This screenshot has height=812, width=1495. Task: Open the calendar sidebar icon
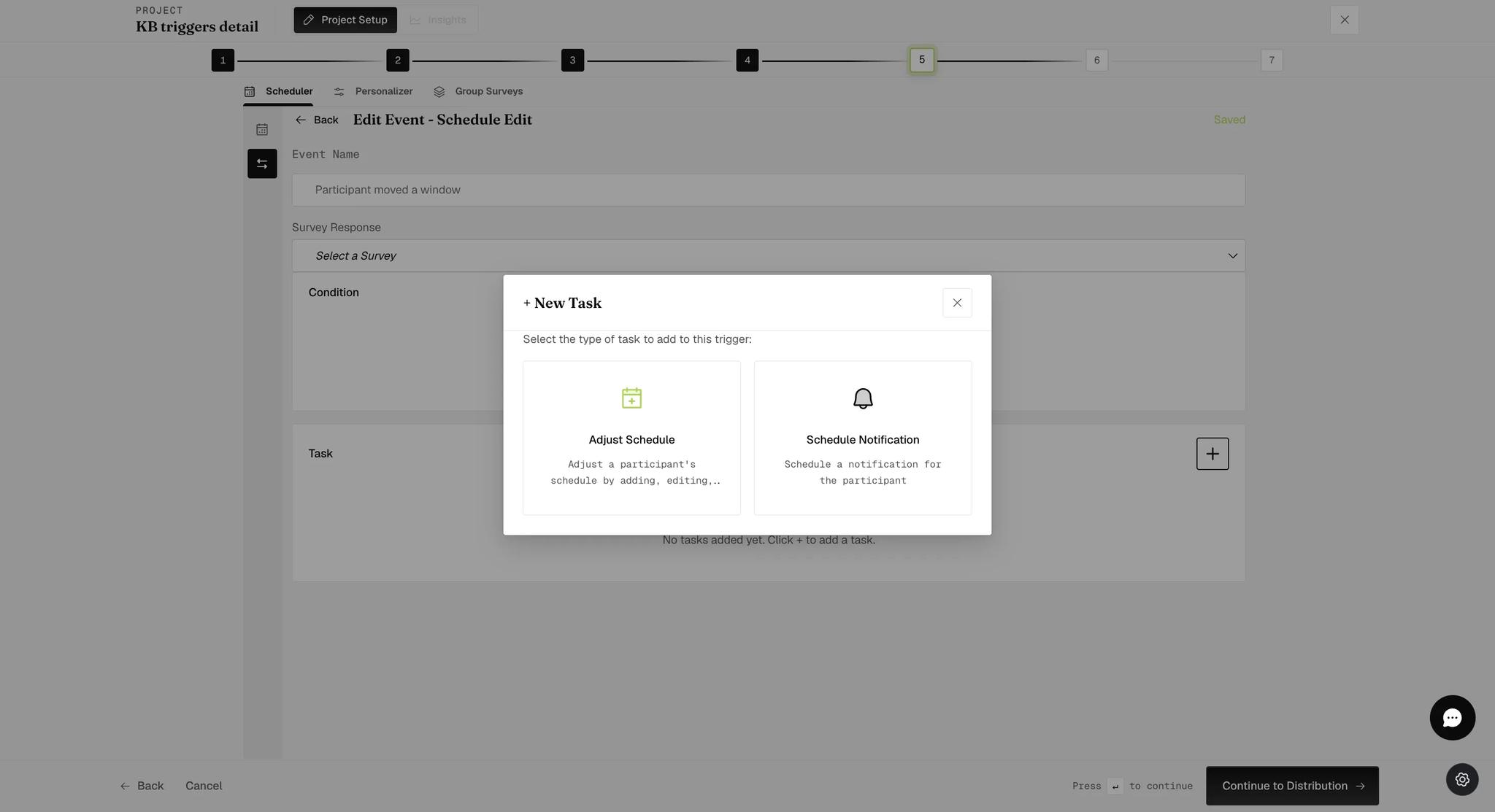coord(262,130)
